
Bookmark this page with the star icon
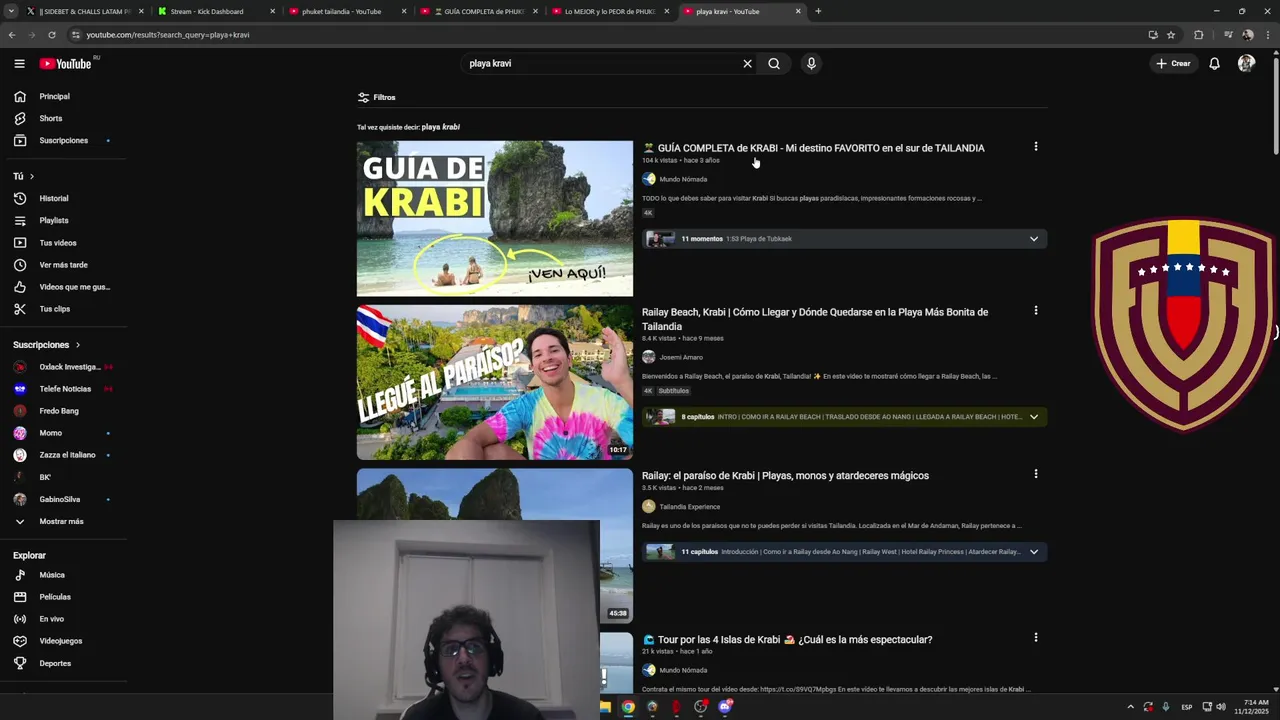(x=1171, y=35)
